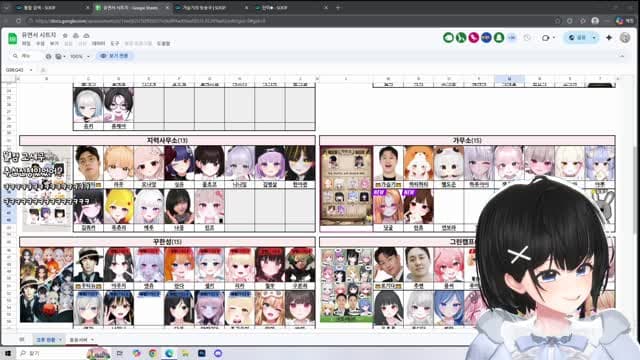
Task: Open the 데이터 menu
Action: point(98,43)
